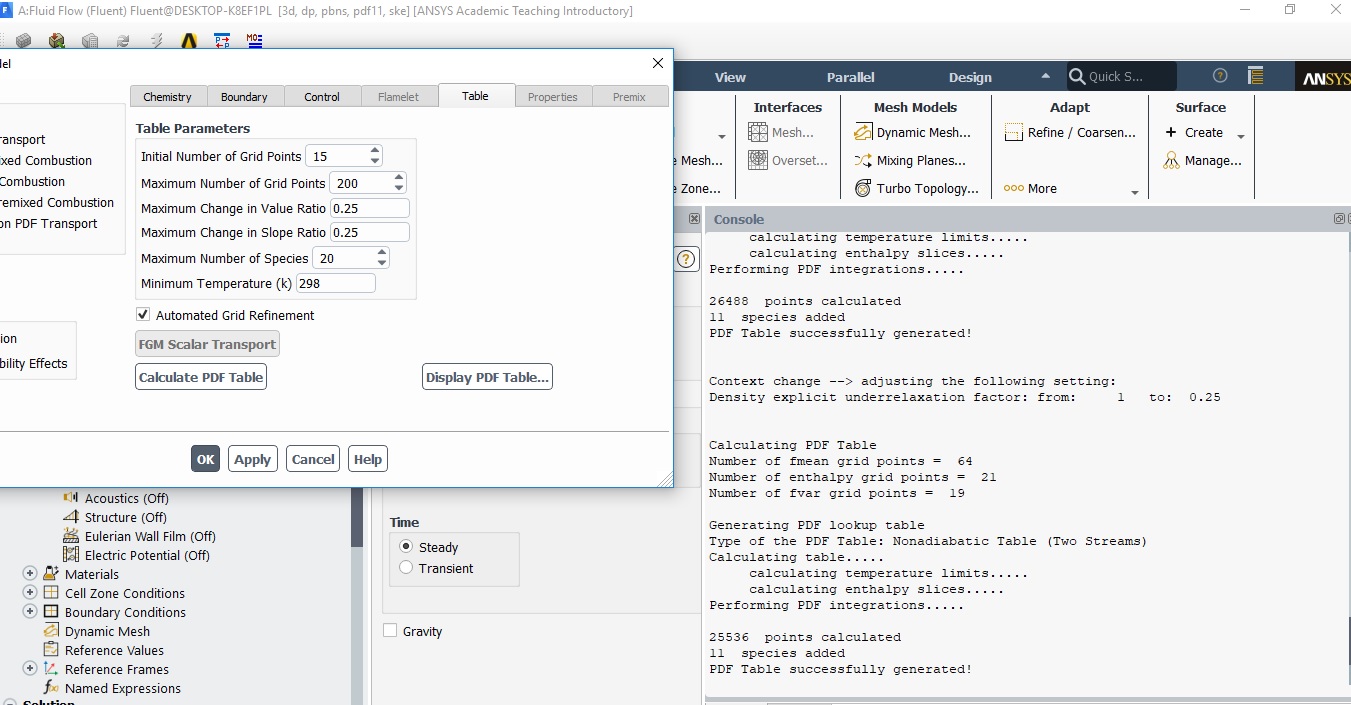Switch to the Control tab
The height and width of the screenshot is (705, 1351).
tap(322, 97)
